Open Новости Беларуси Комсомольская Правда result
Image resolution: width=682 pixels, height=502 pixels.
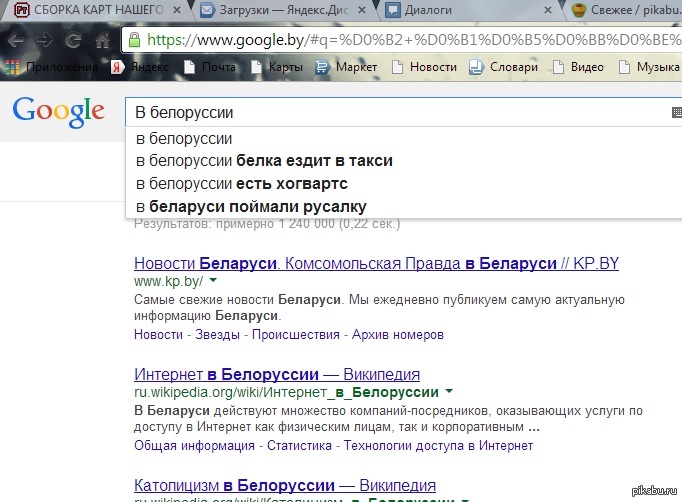376,264
